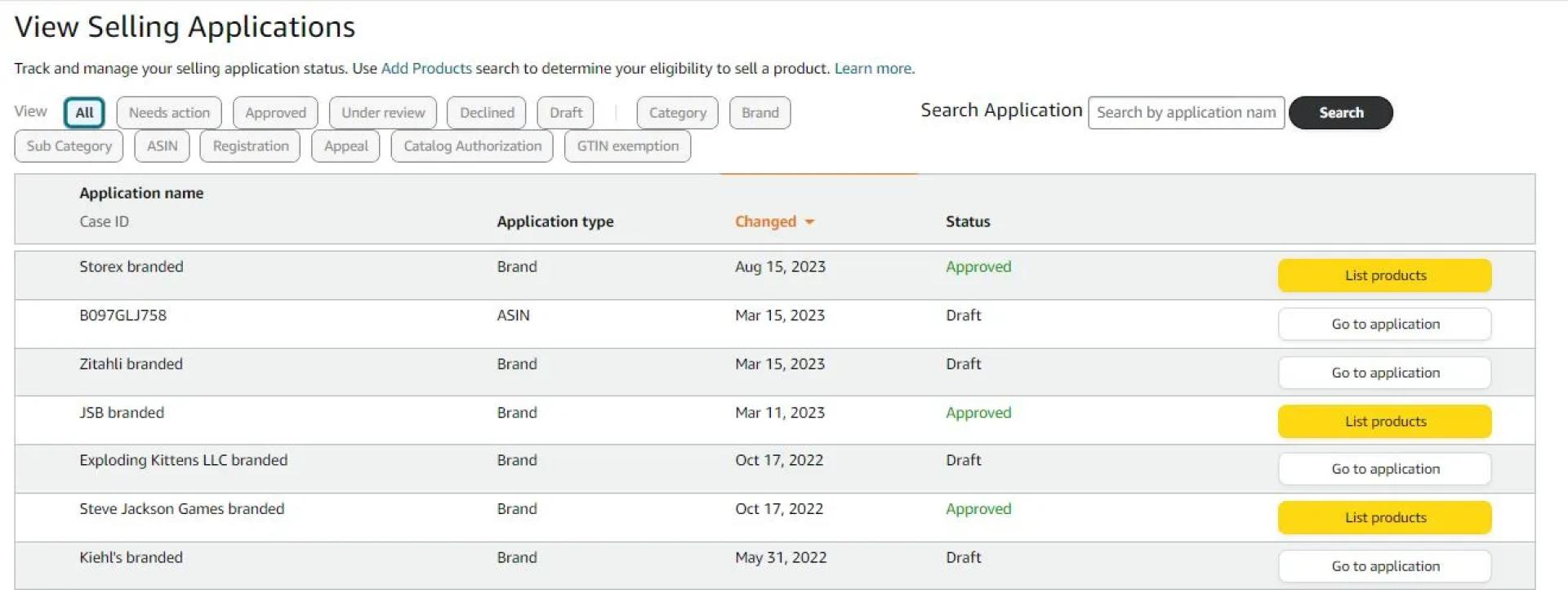The height and width of the screenshot is (590, 1568).
Task: Go to application for B097GLJ758
Action: (1384, 324)
